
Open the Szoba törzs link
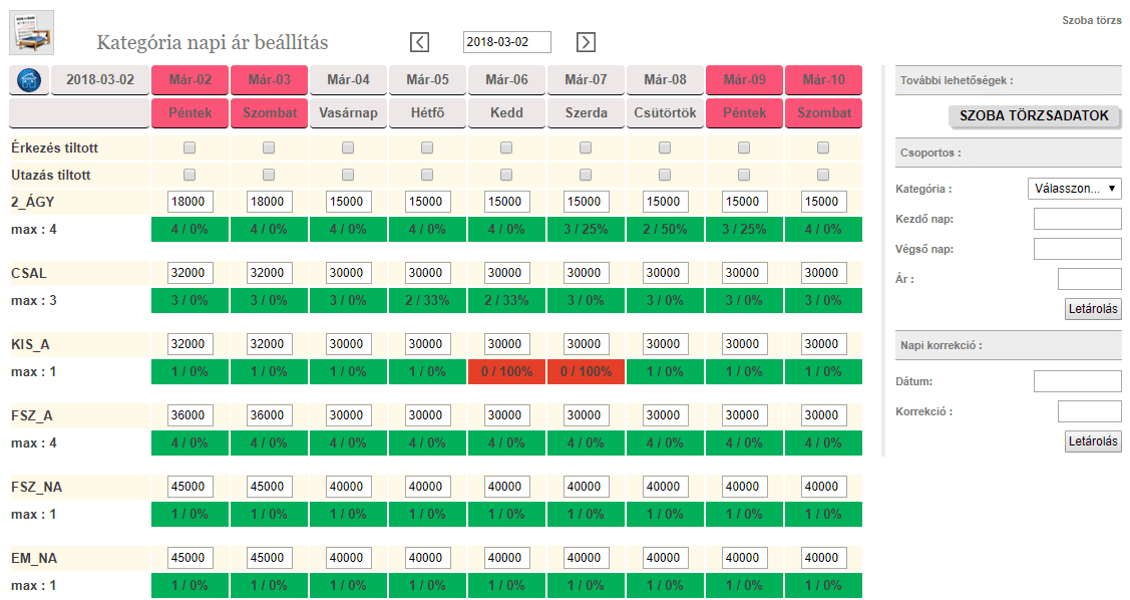[1091, 20]
